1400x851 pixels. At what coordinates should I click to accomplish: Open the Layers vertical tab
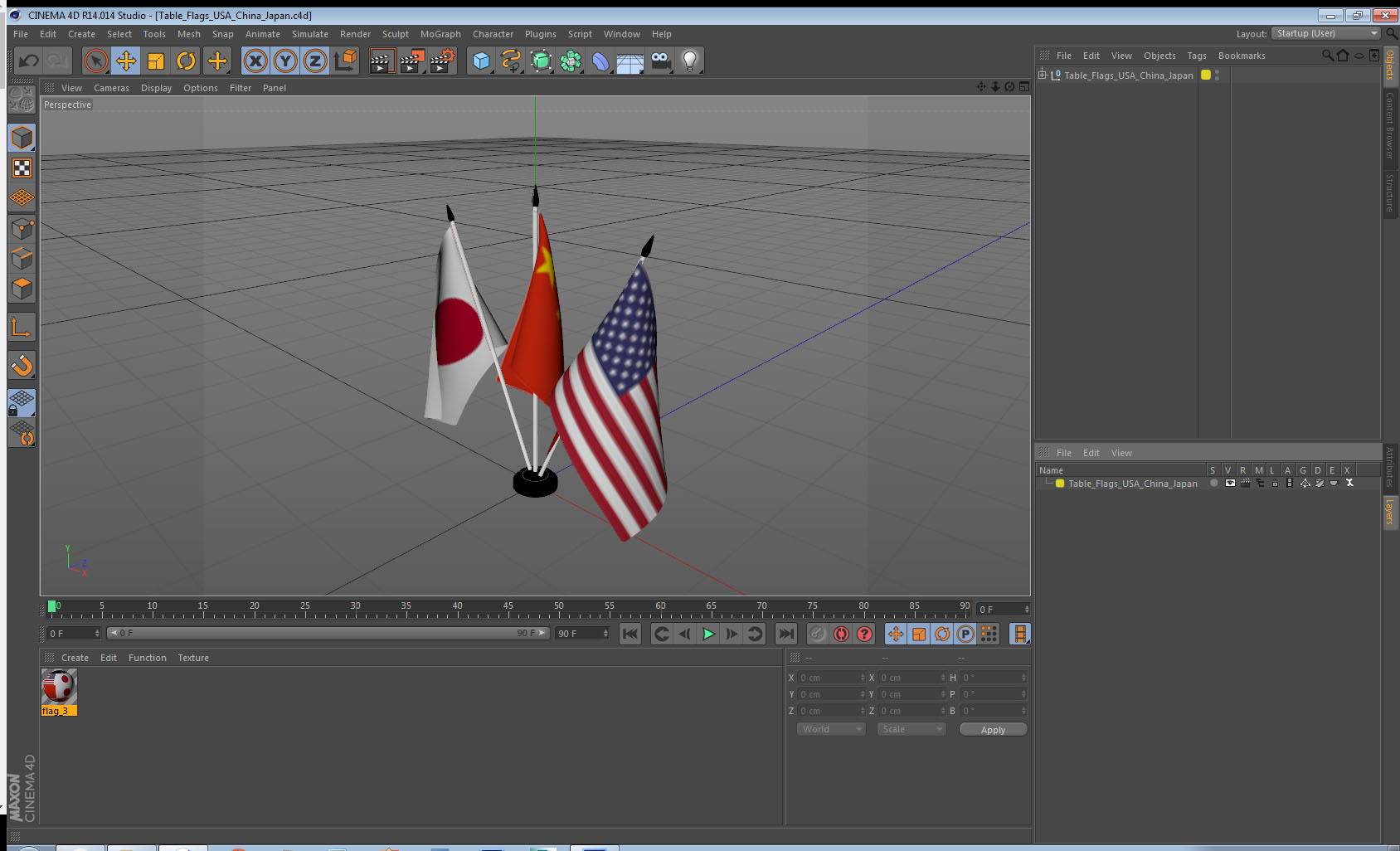(1390, 512)
